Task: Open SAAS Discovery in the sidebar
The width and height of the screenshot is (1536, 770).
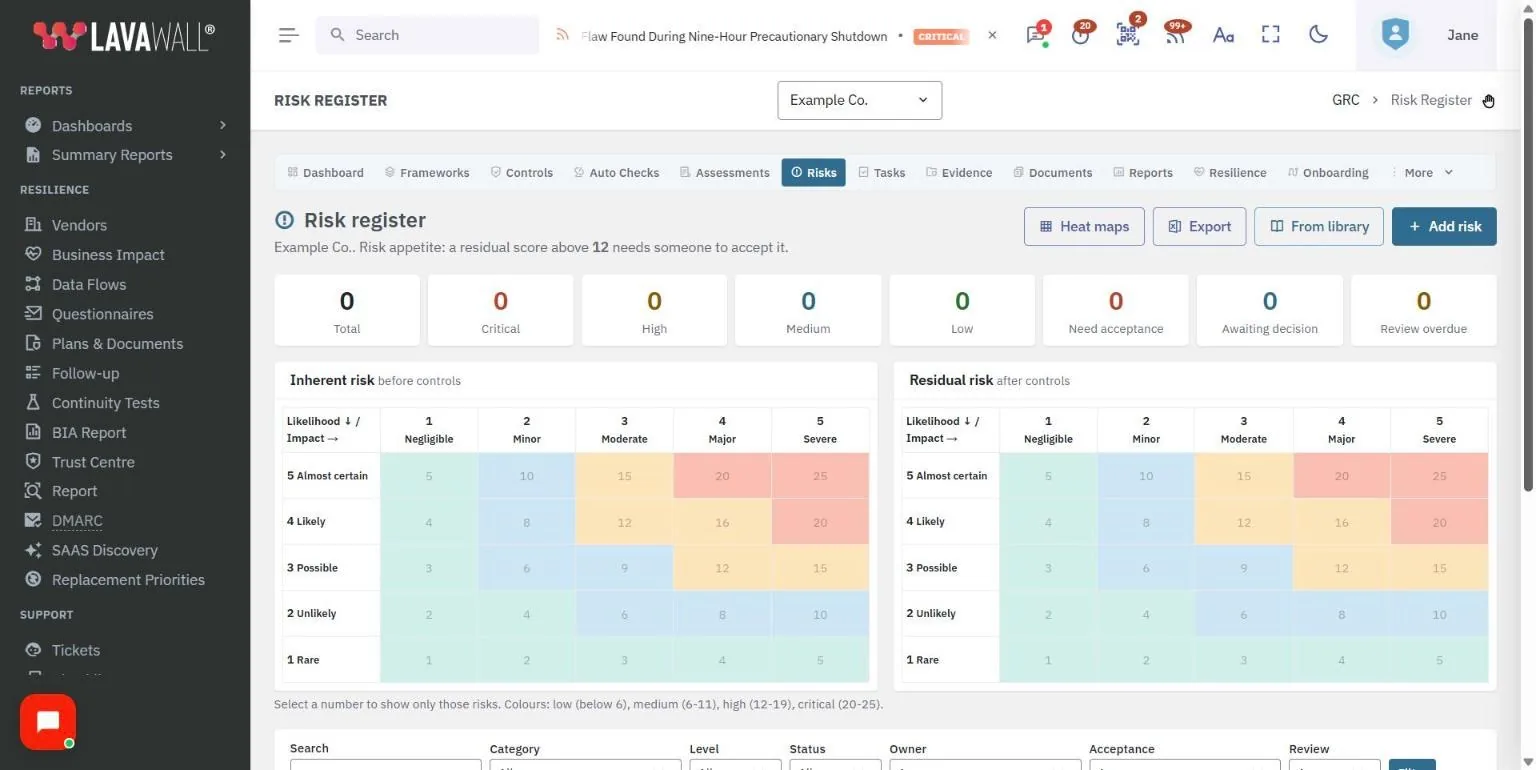Action: click(x=105, y=550)
